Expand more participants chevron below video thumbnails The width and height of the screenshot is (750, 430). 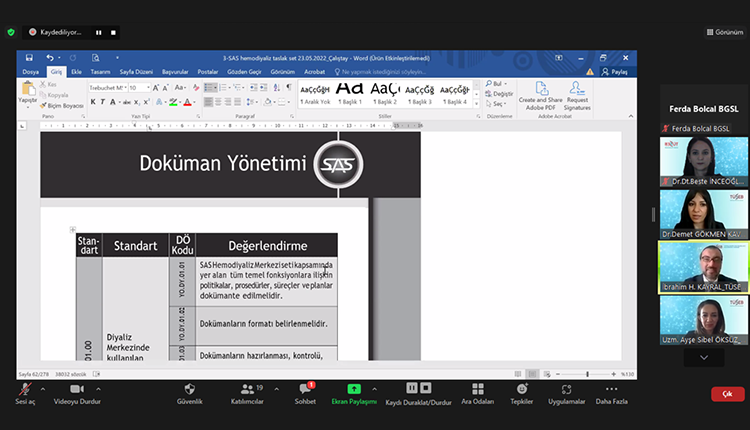704,357
